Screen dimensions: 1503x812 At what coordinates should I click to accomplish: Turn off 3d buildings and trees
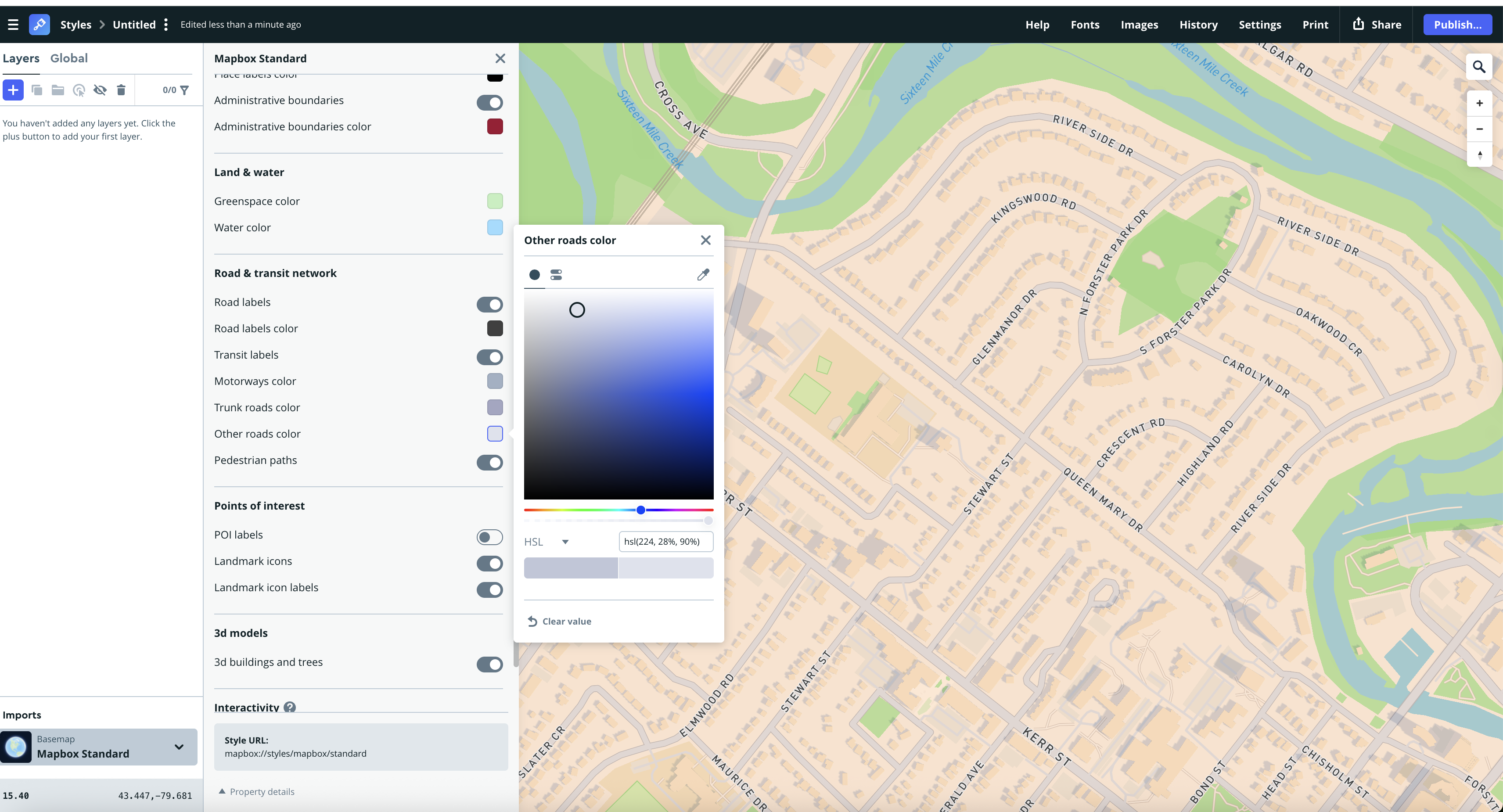(489, 665)
